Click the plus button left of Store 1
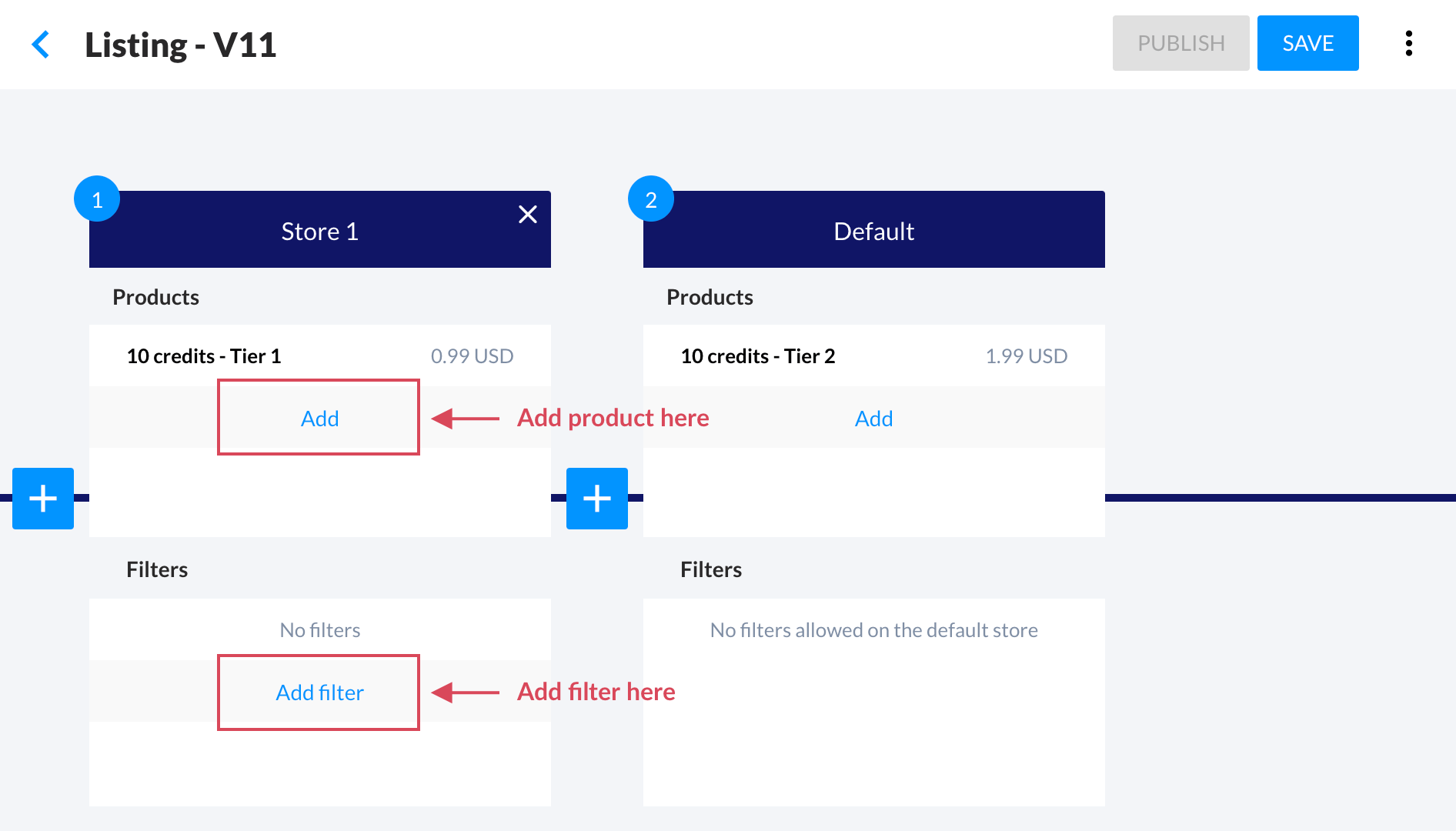This screenshot has height=831, width=1456. click(x=43, y=499)
